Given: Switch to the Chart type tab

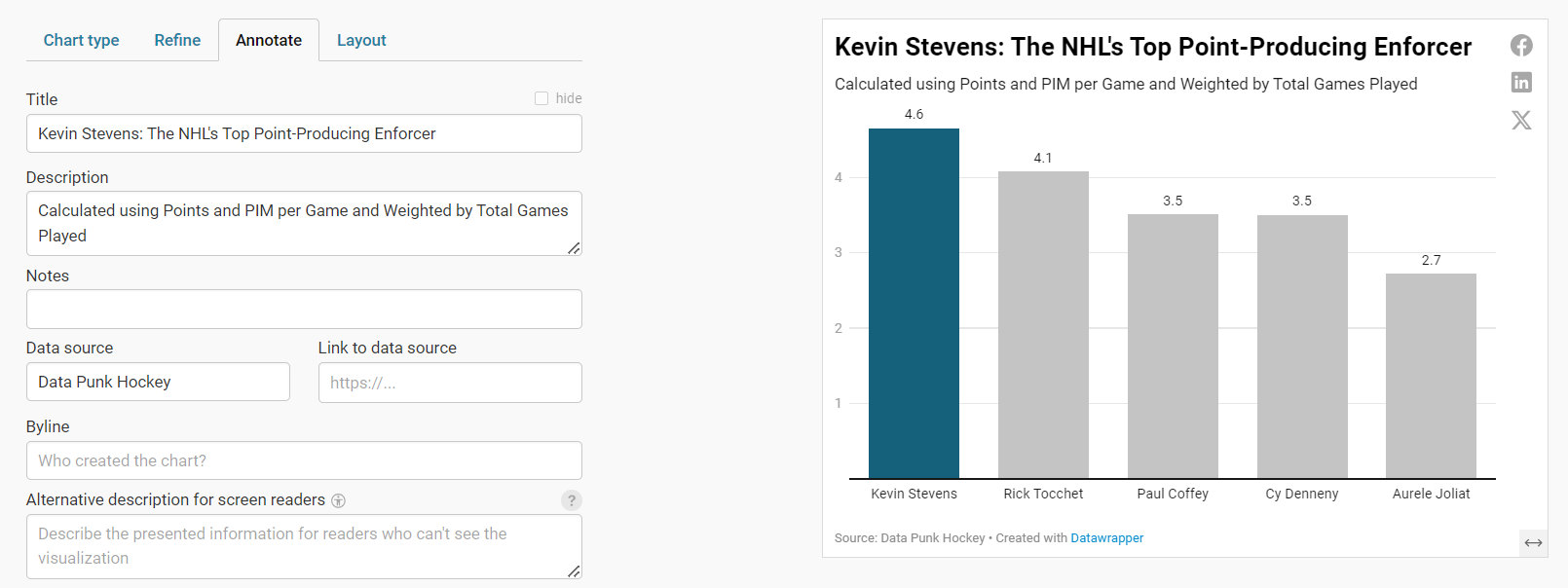Looking at the screenshot, I should [81, 40].
